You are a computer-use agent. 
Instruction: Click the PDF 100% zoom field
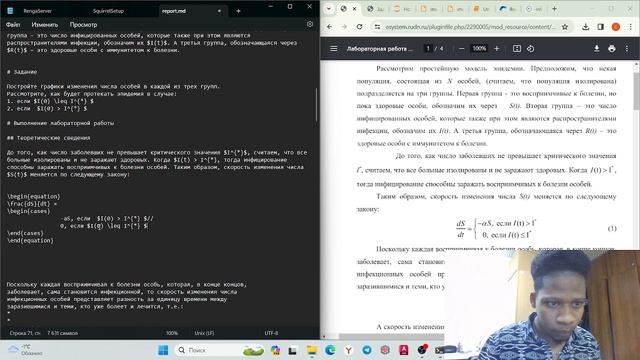click(x=479, y=49)
